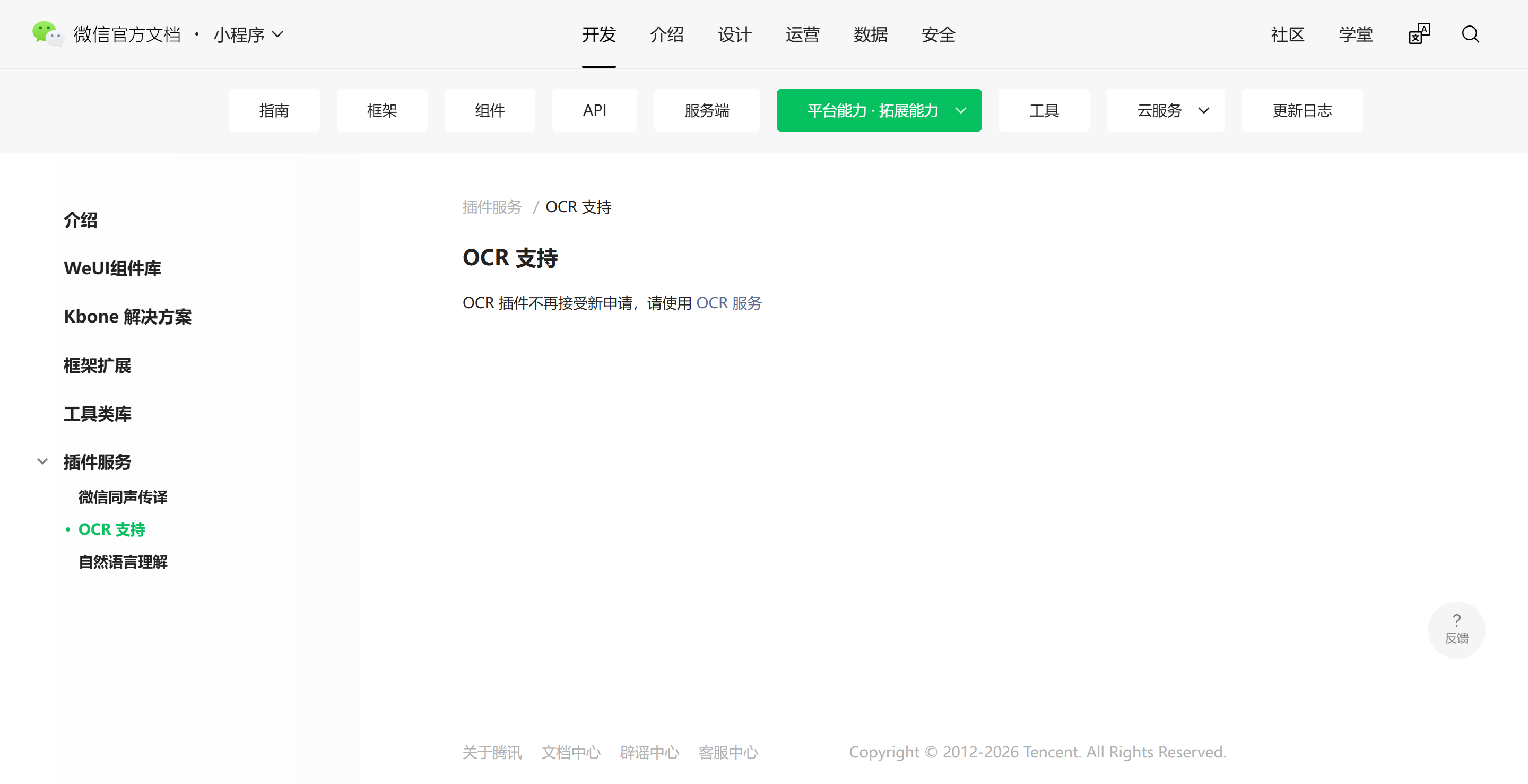This screenshot has height=784, width=1528.
Task: Click the 插件服务 breadcrumb link
Action: click(x=492, y=207)
